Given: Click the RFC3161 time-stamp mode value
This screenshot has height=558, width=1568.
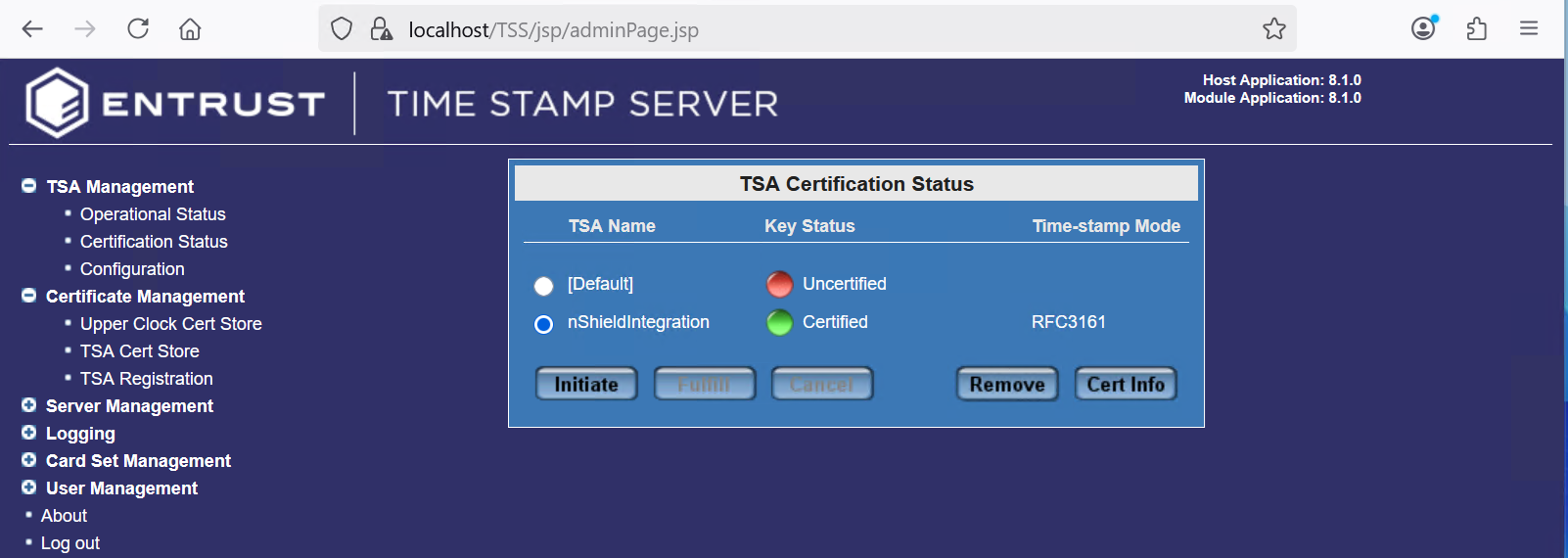Looking at the screenshot, I should click(1069, 322).
